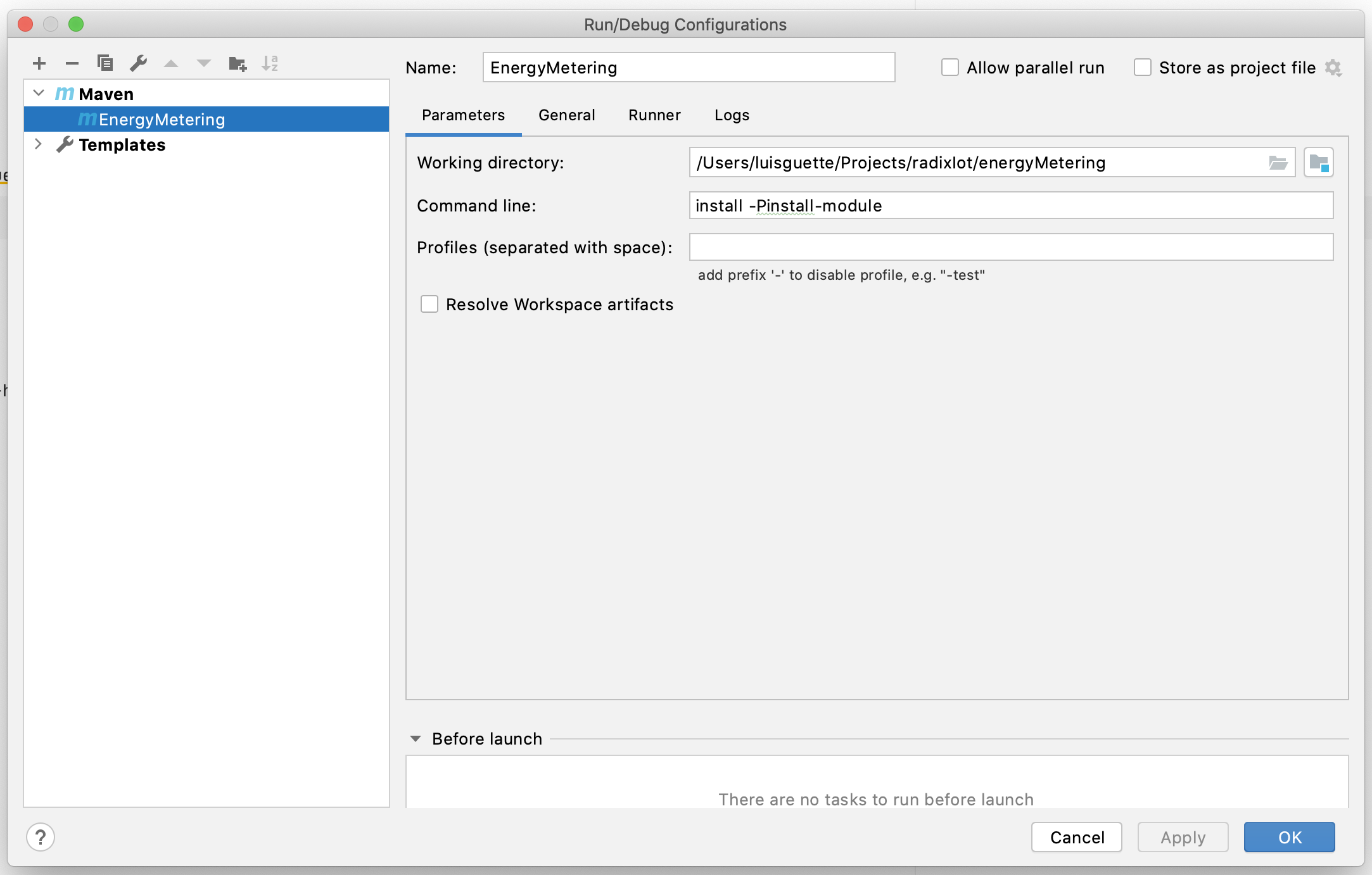Switch to the General tab
The width and height of the screenshot is (1372, 875).
567,115
